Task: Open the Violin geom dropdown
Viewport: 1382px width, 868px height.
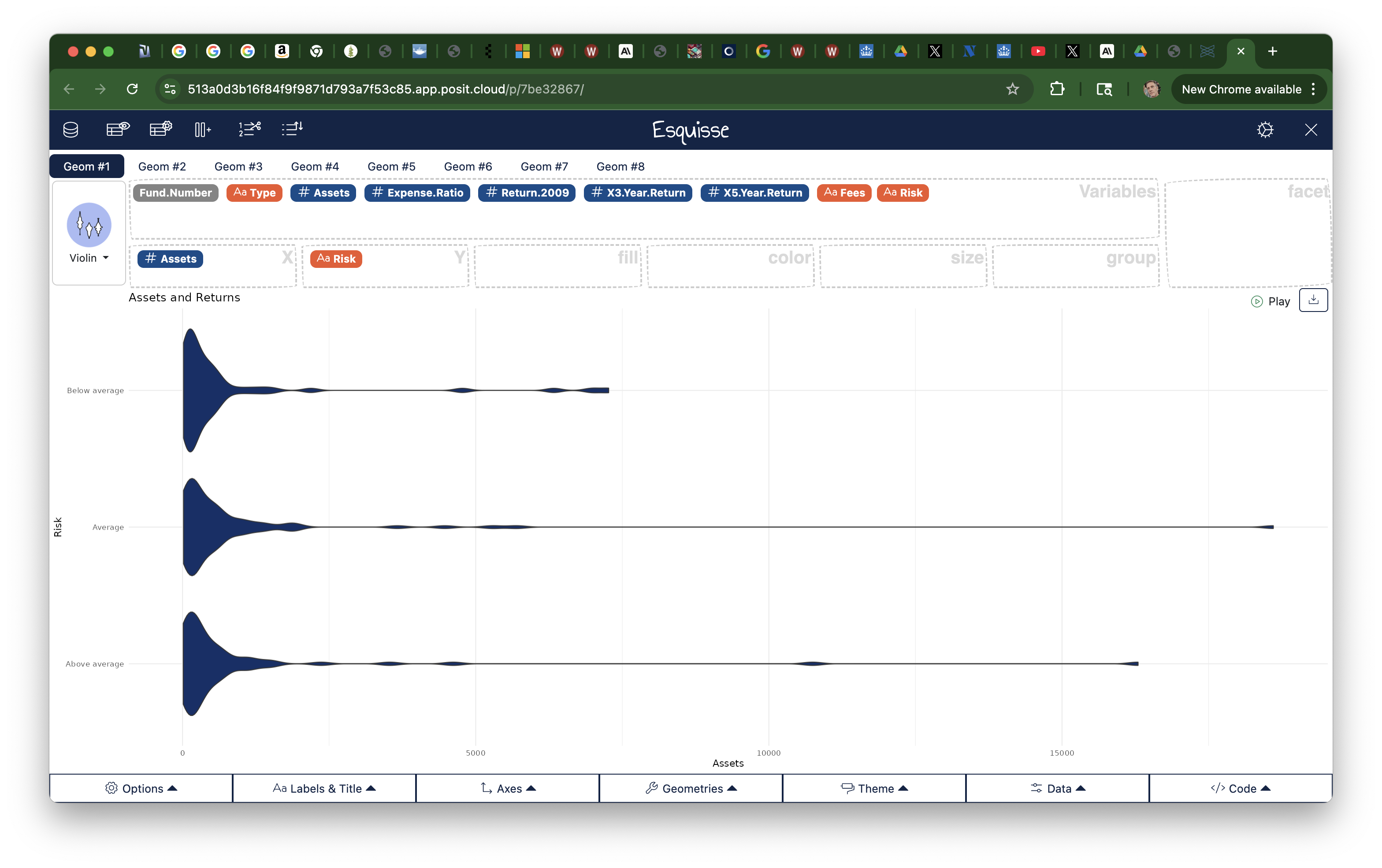Action: tap(89, 258)
